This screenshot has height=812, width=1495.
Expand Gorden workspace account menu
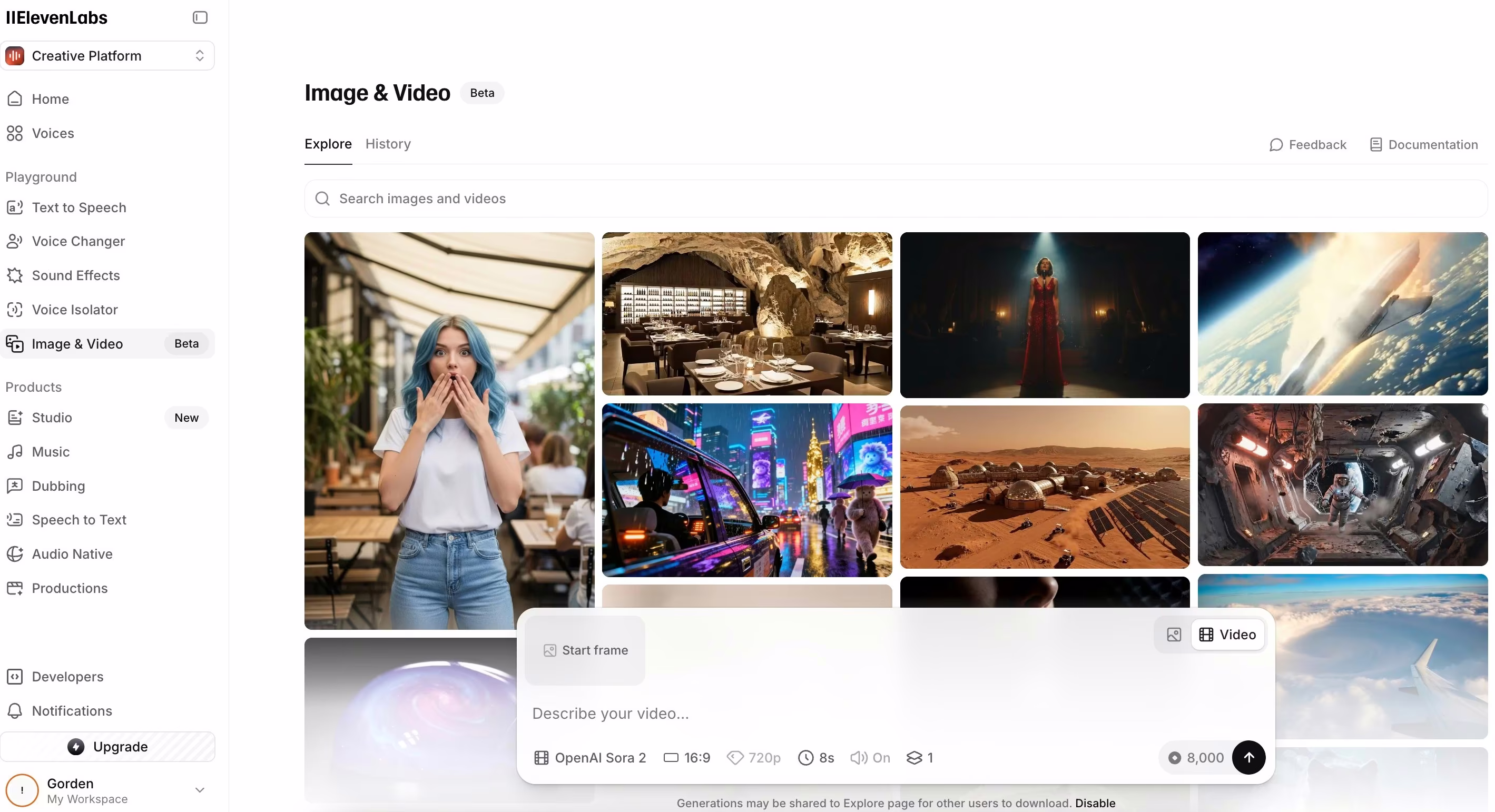[x=199, y=790]
